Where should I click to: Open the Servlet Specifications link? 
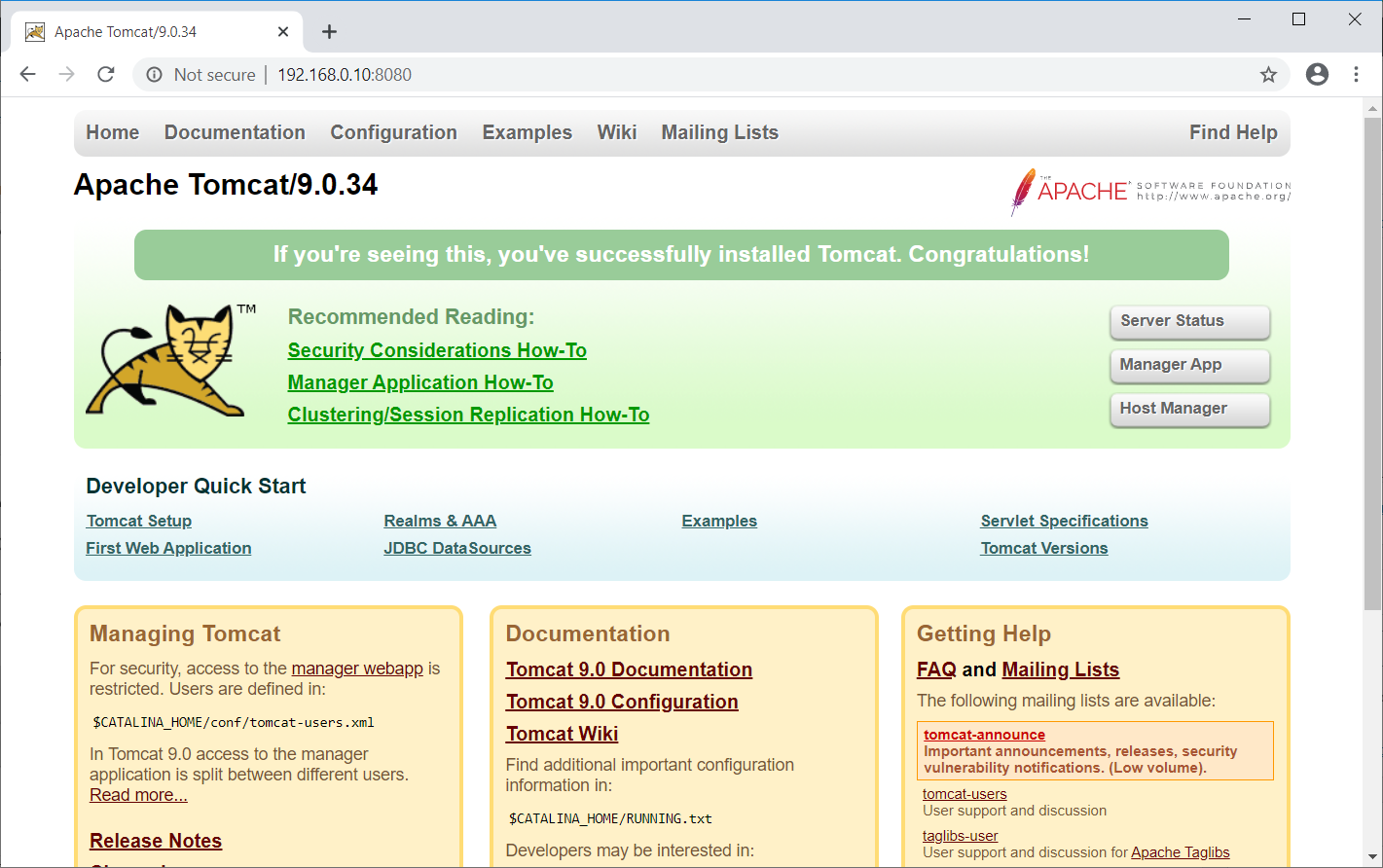1064,521
